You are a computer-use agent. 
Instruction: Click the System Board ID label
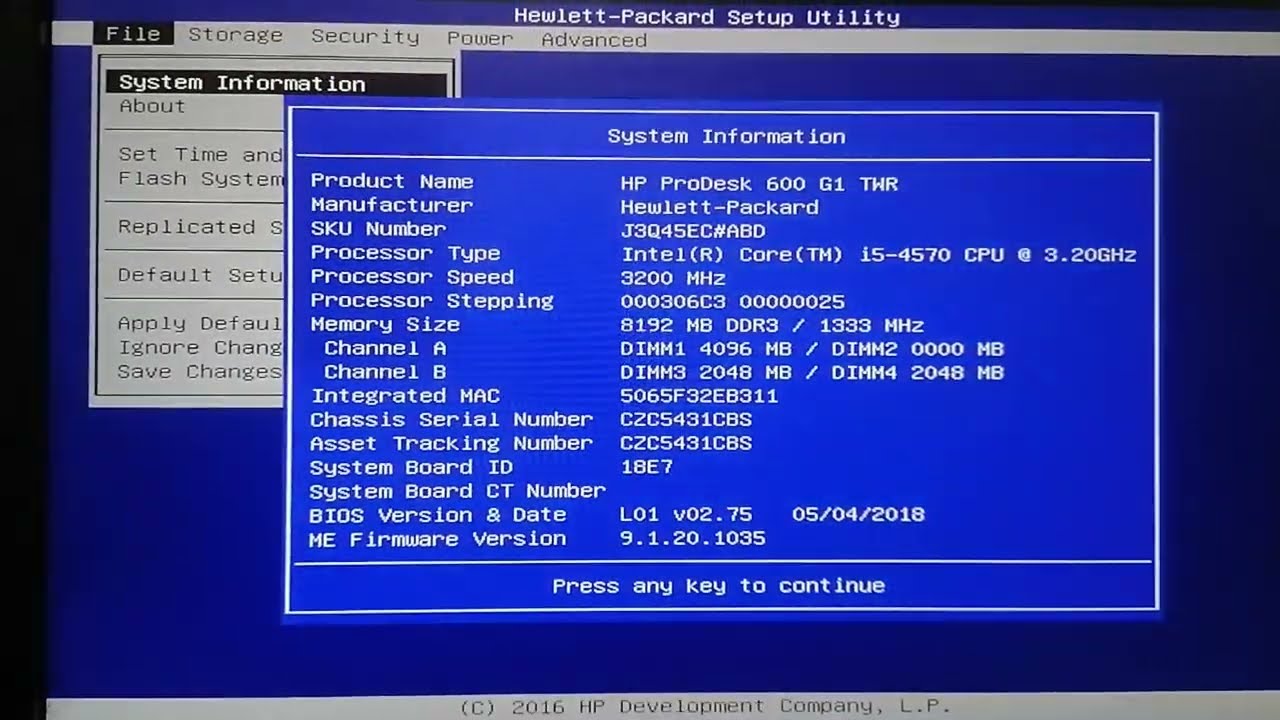click(x=411, y=467)
